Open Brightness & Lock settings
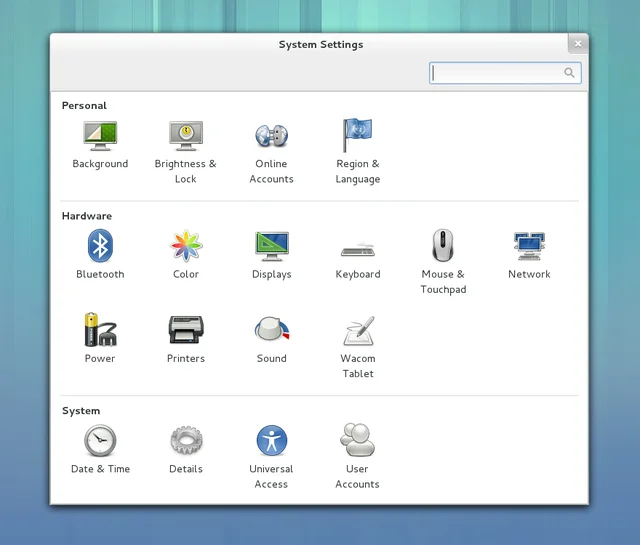This screenshot has width=640, height=545. click(186, 136)
